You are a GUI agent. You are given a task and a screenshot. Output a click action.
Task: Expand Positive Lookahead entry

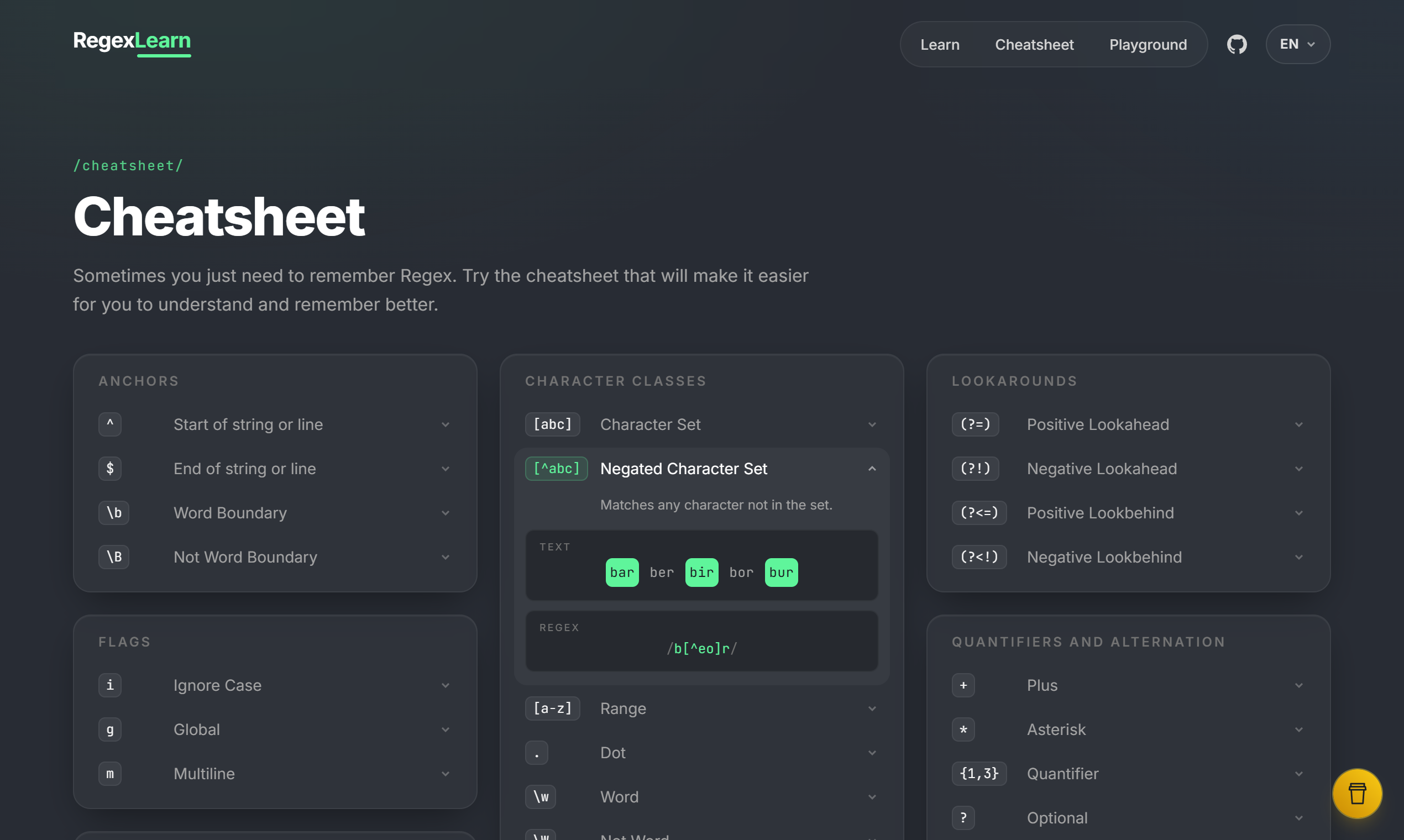click(1128, 424)
